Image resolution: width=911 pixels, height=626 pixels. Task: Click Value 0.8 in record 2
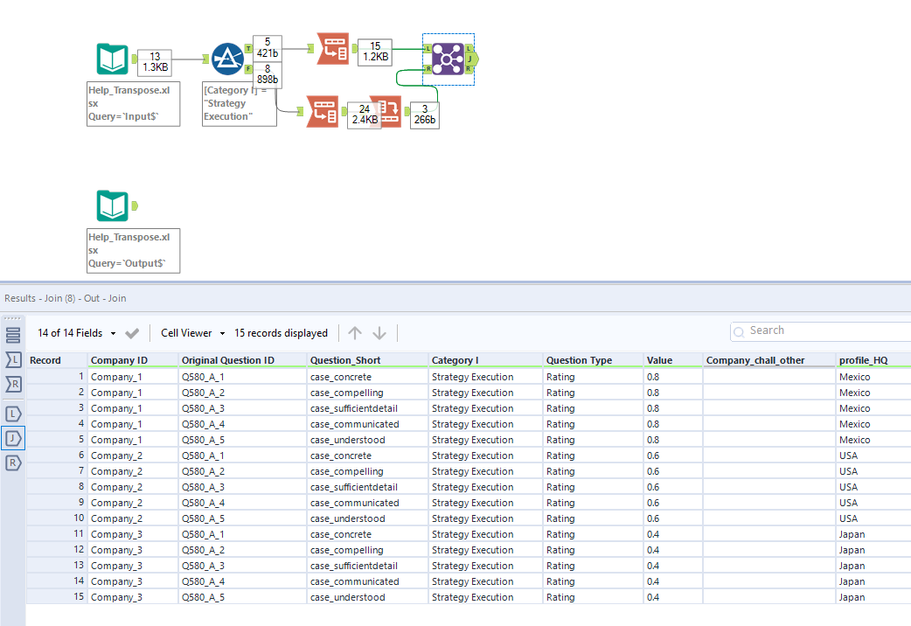(x=673, y=393)
